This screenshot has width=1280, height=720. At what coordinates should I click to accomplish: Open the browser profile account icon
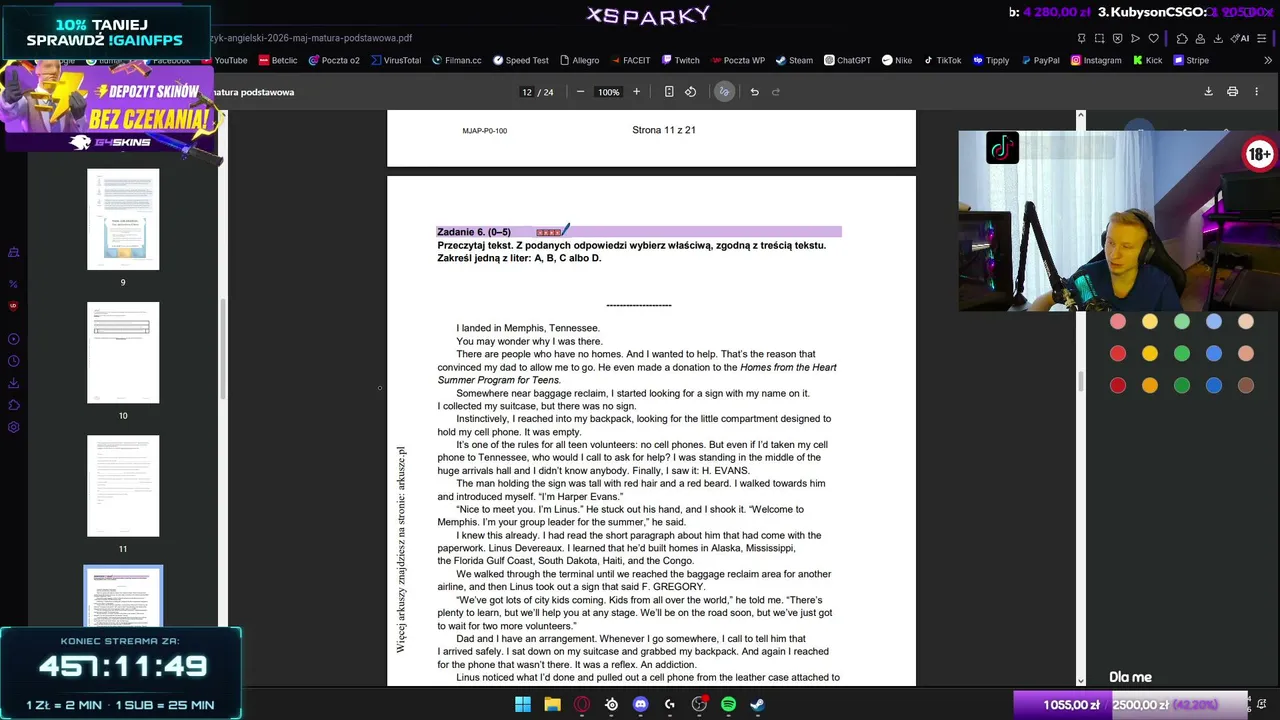click(1200, 38)
